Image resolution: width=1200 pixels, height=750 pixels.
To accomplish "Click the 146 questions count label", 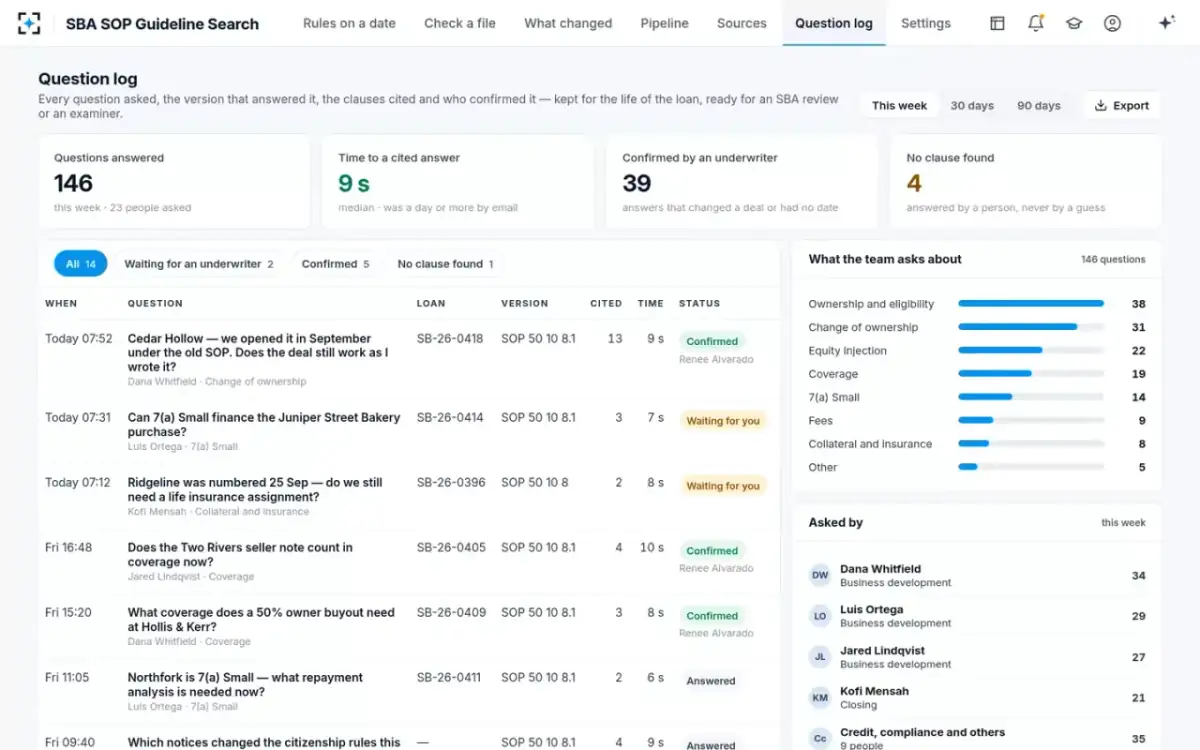I will pyautogui.click(x=1113, y=259).
